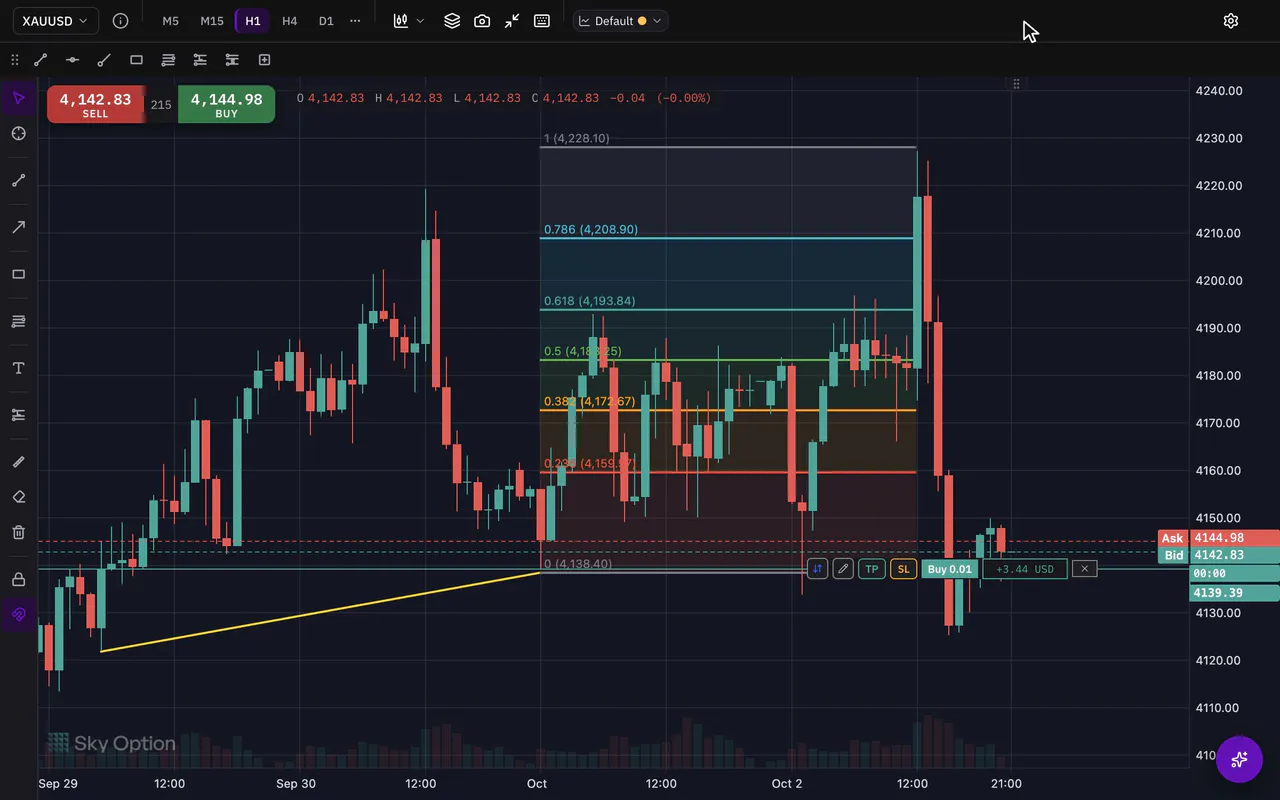Open the XAUUSD symbol dropdown
The height and width of the screenshot is (800, 1280).
[56, 20]
